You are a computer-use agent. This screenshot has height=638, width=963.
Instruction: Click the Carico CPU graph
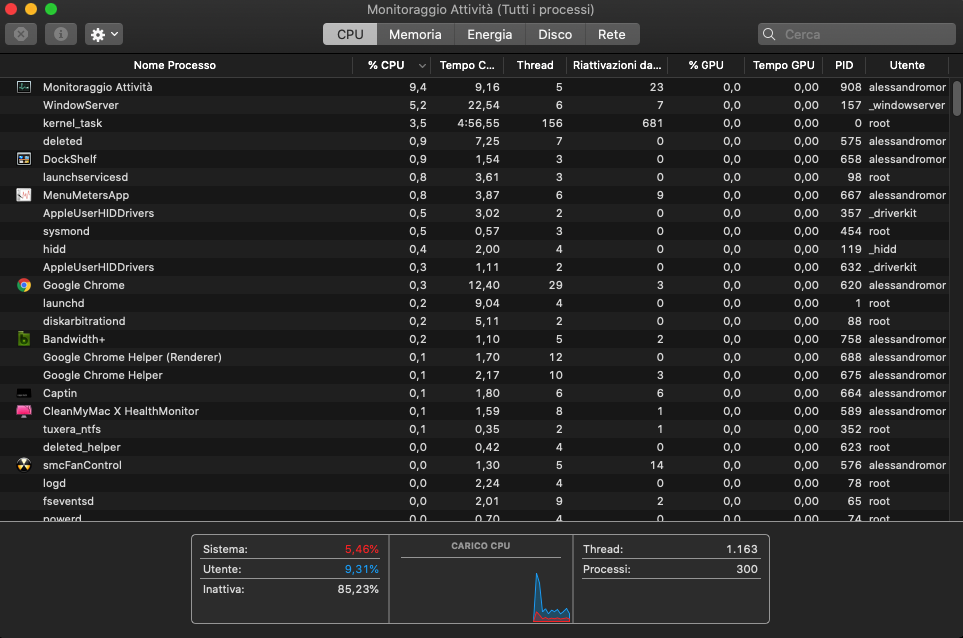click(481, 589)
